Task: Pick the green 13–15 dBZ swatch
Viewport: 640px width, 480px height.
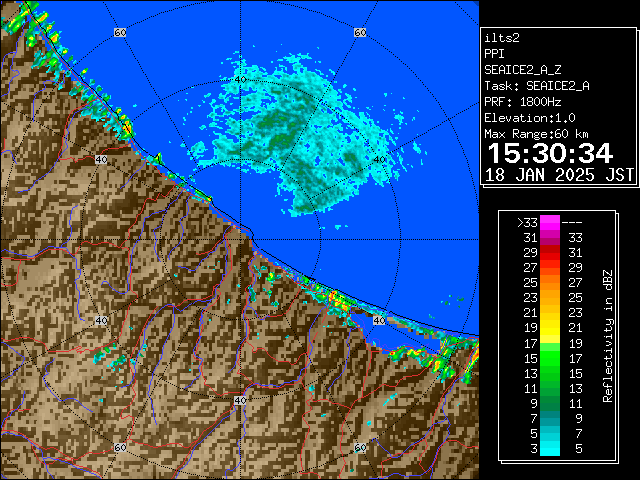Action: click(x=550, y=373)
